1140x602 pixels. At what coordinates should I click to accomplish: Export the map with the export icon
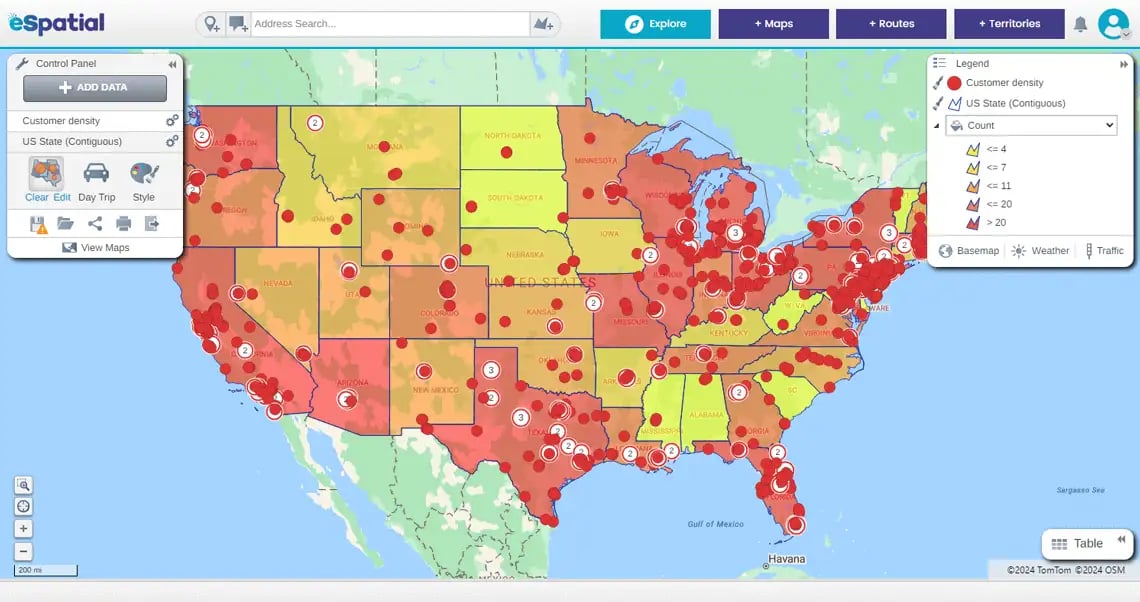click(x=151, y=224)
